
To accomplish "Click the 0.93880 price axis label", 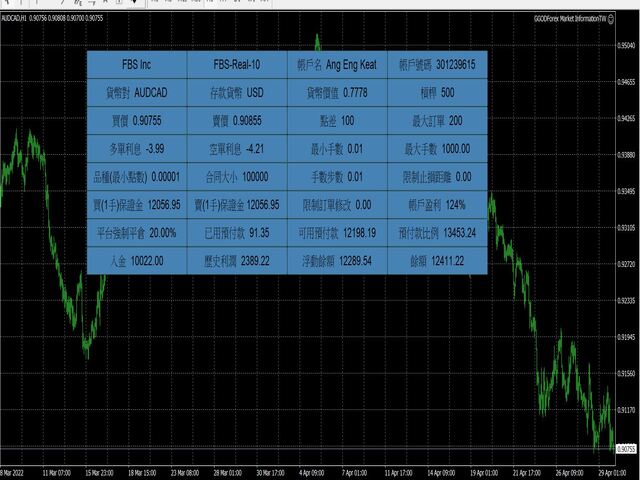I will coord(626,155).
